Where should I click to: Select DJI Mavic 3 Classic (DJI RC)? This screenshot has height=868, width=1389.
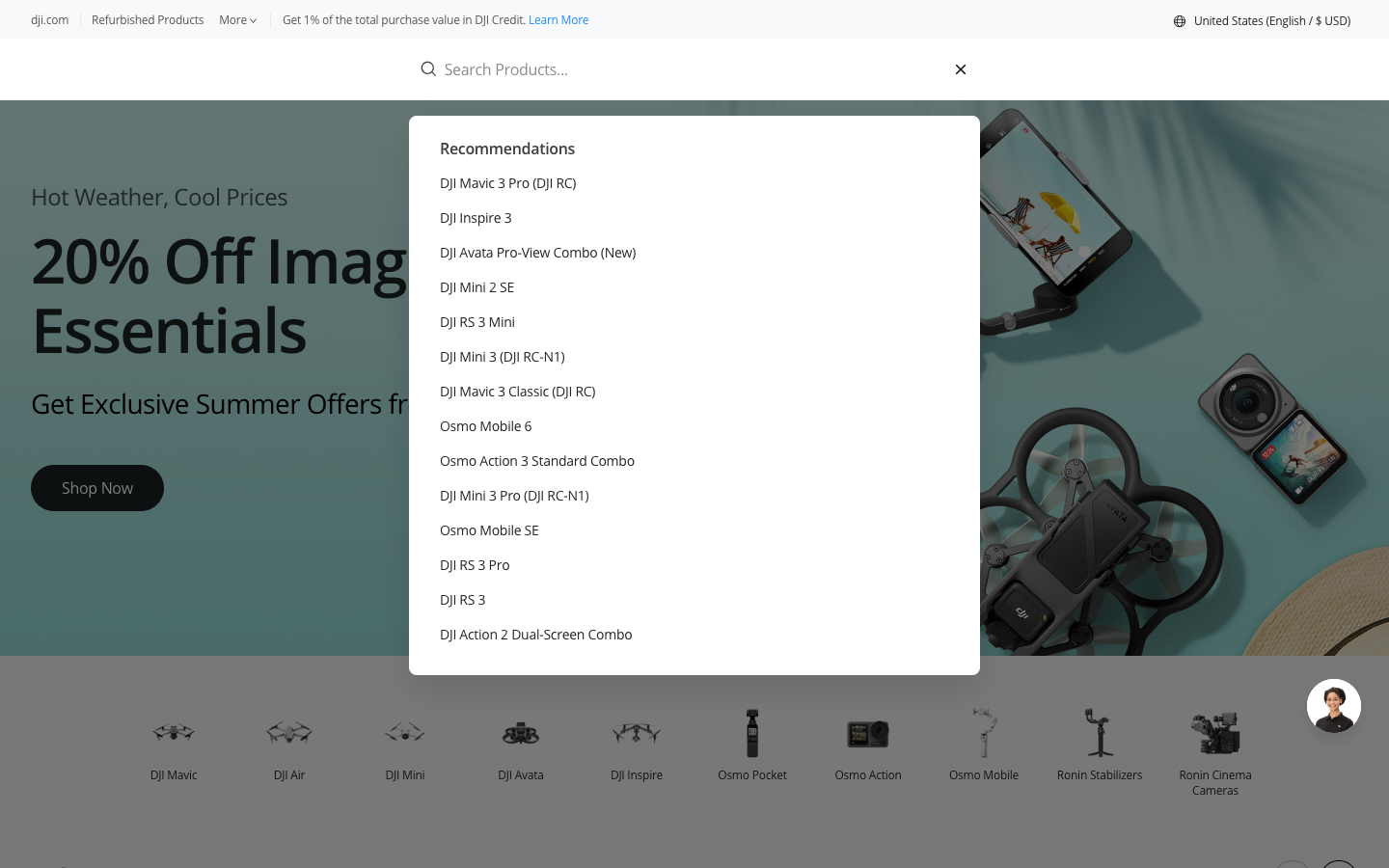point(517,392)
